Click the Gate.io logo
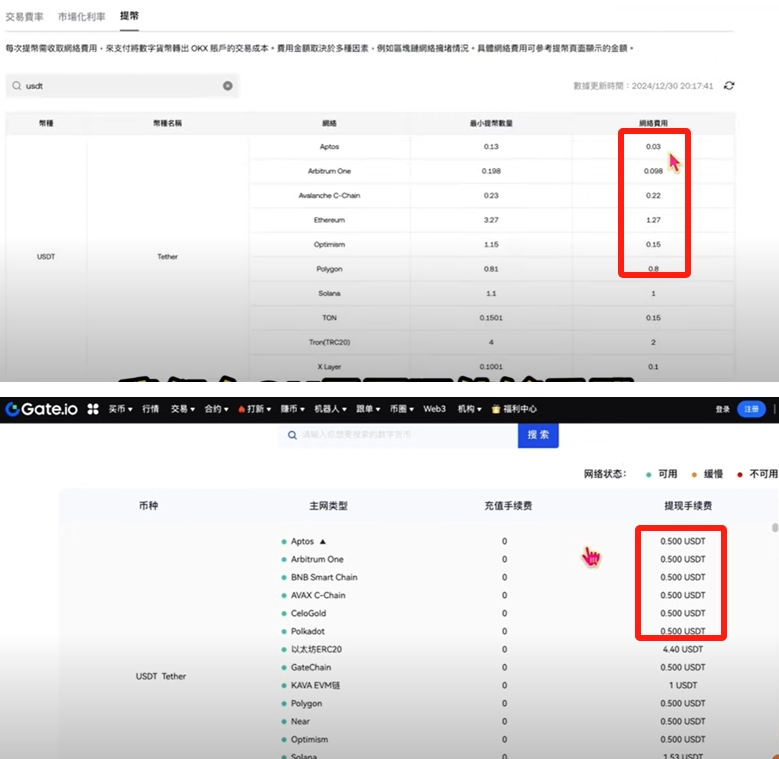 42,409
